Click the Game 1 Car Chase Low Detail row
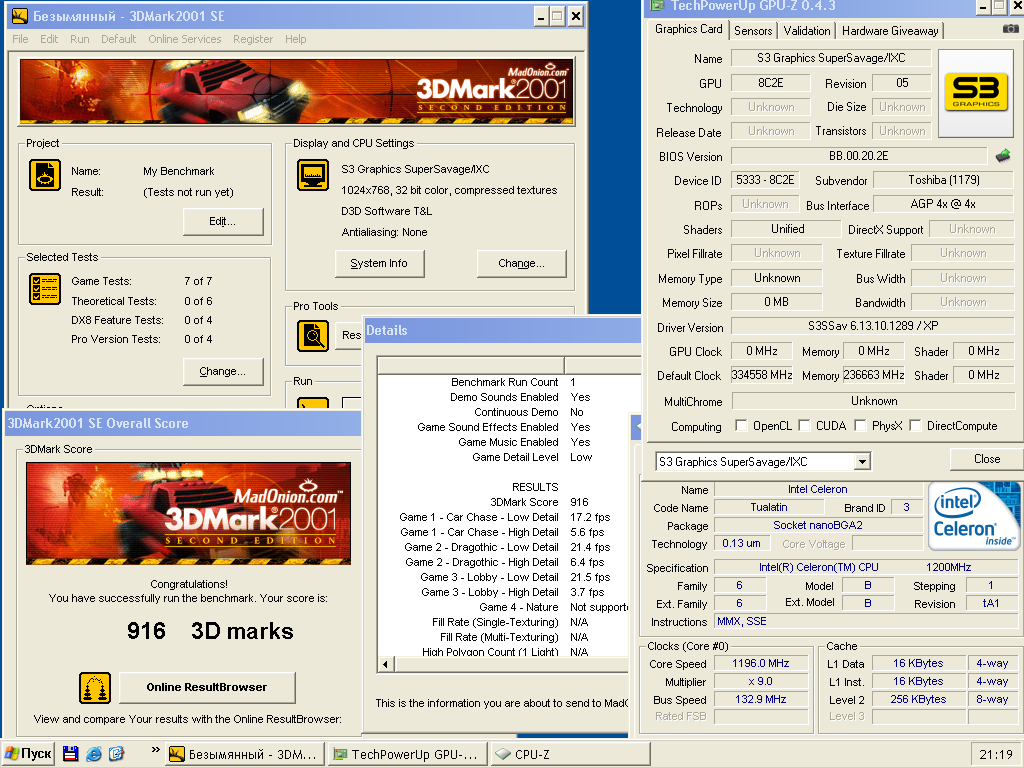 point(504,517)
